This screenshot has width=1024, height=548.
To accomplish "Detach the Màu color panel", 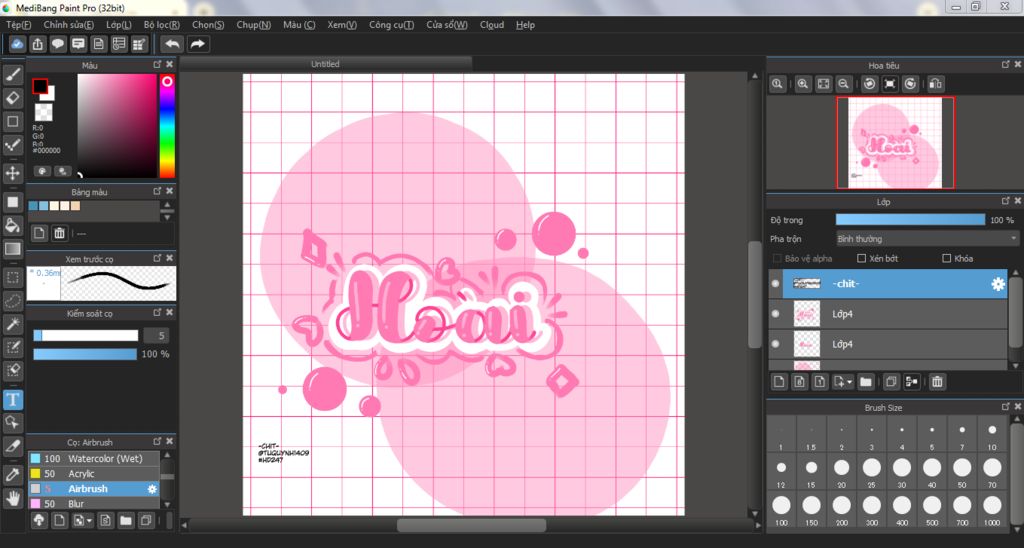I will coord(157,64).
